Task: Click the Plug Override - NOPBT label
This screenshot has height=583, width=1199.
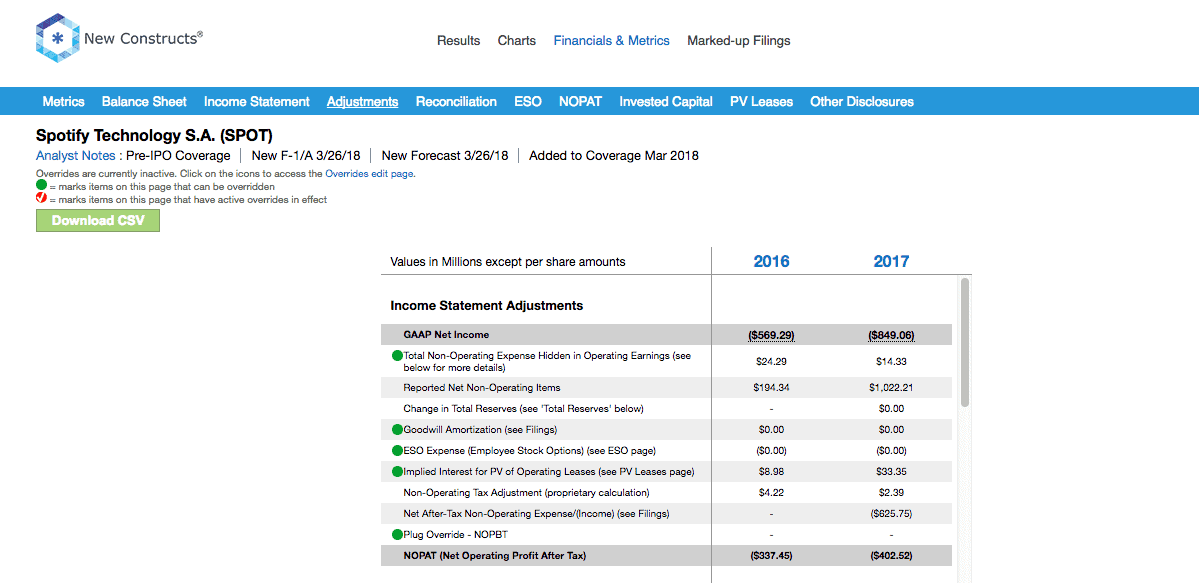Action: click(457, 535)
